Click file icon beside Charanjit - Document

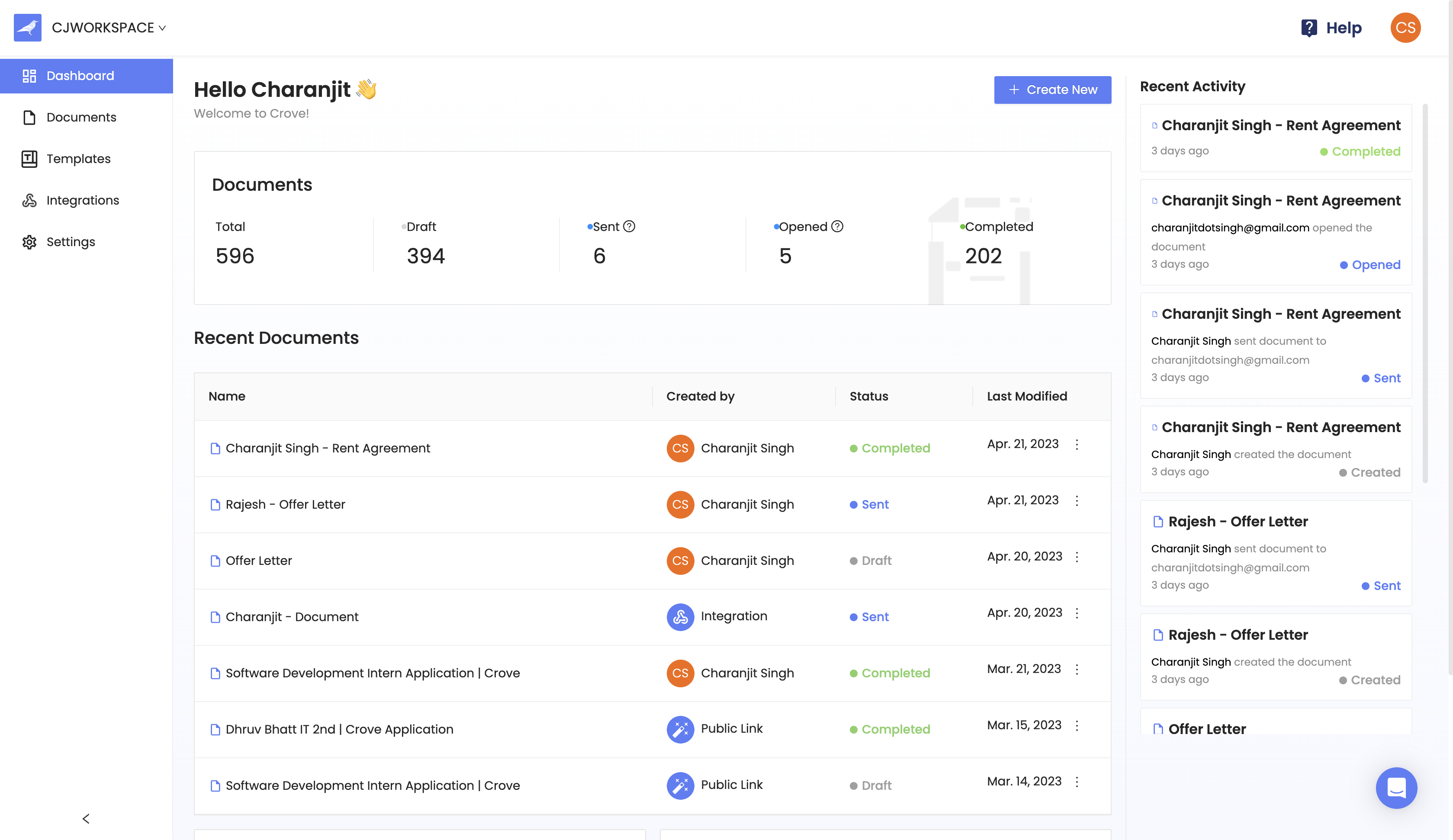215,618
